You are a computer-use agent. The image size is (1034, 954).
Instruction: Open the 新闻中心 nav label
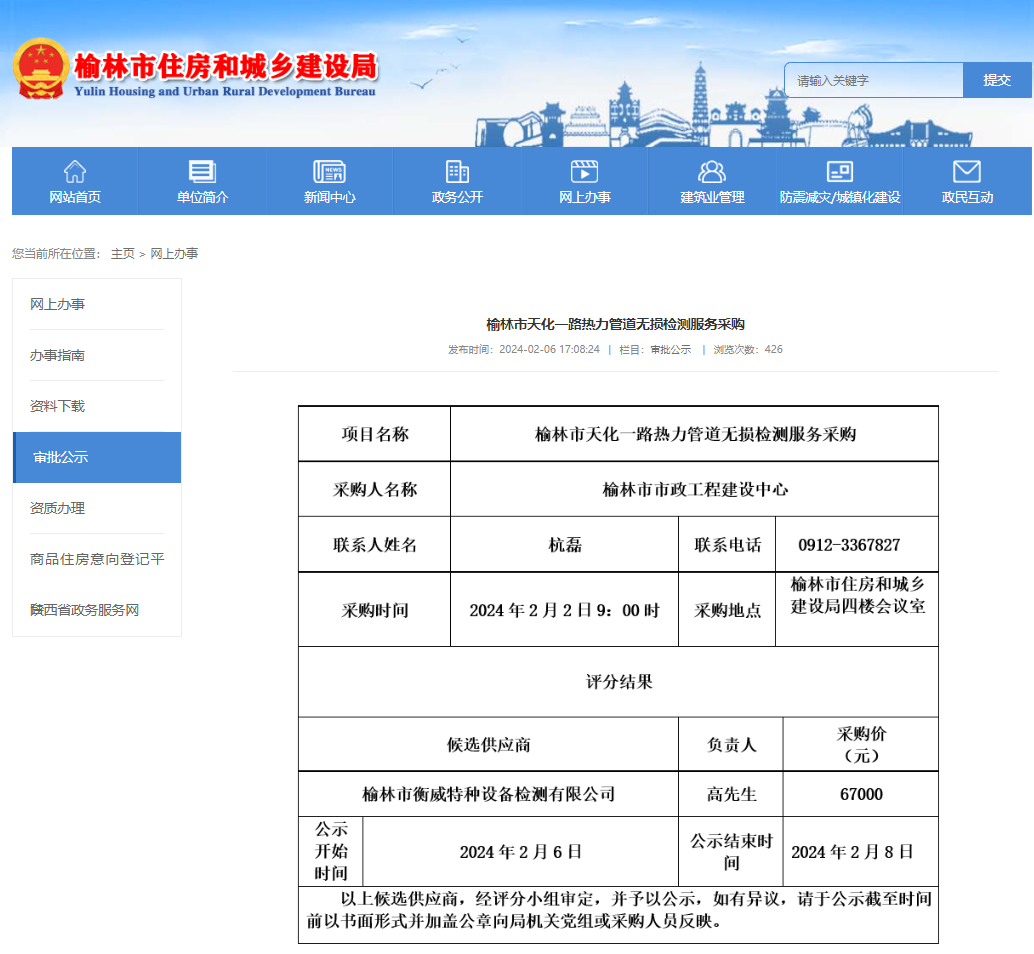coord(329,197)
